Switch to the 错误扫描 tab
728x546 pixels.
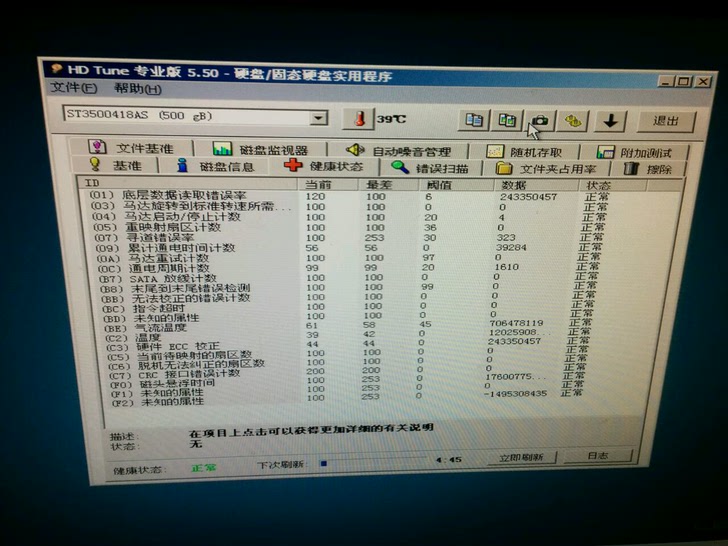(x=430, y=168)
